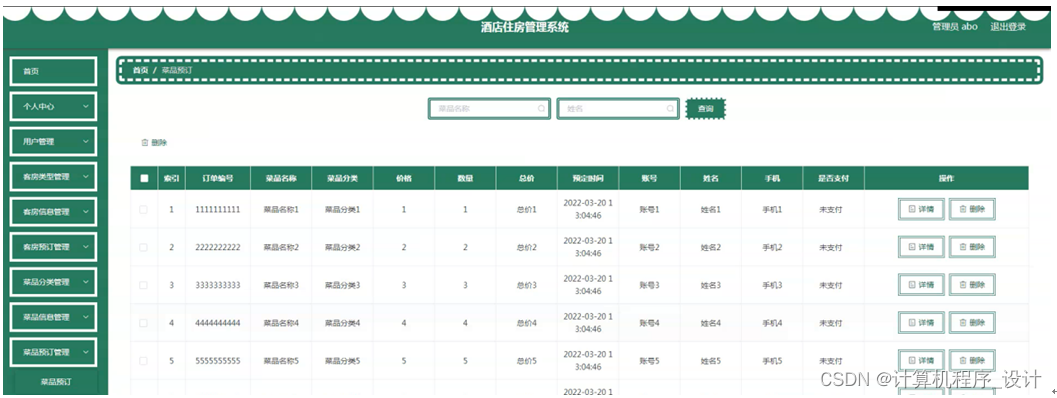
Task: Focus the 姓名 search input
Action: [617, 109]
